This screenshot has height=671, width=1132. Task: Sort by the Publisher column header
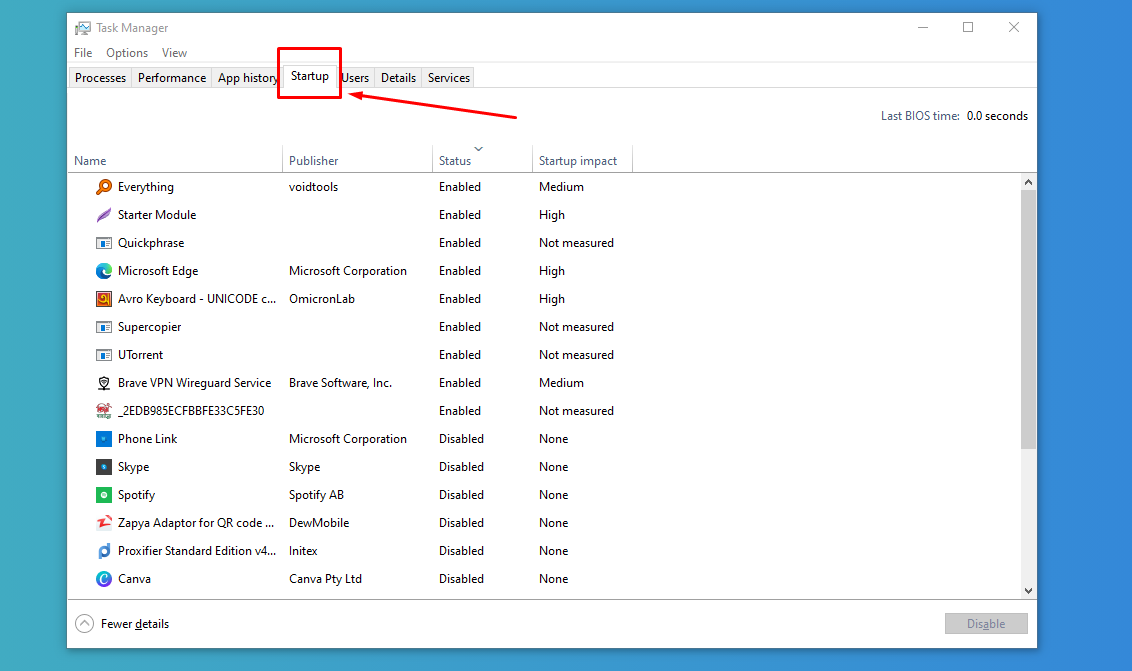pos(313,160)
